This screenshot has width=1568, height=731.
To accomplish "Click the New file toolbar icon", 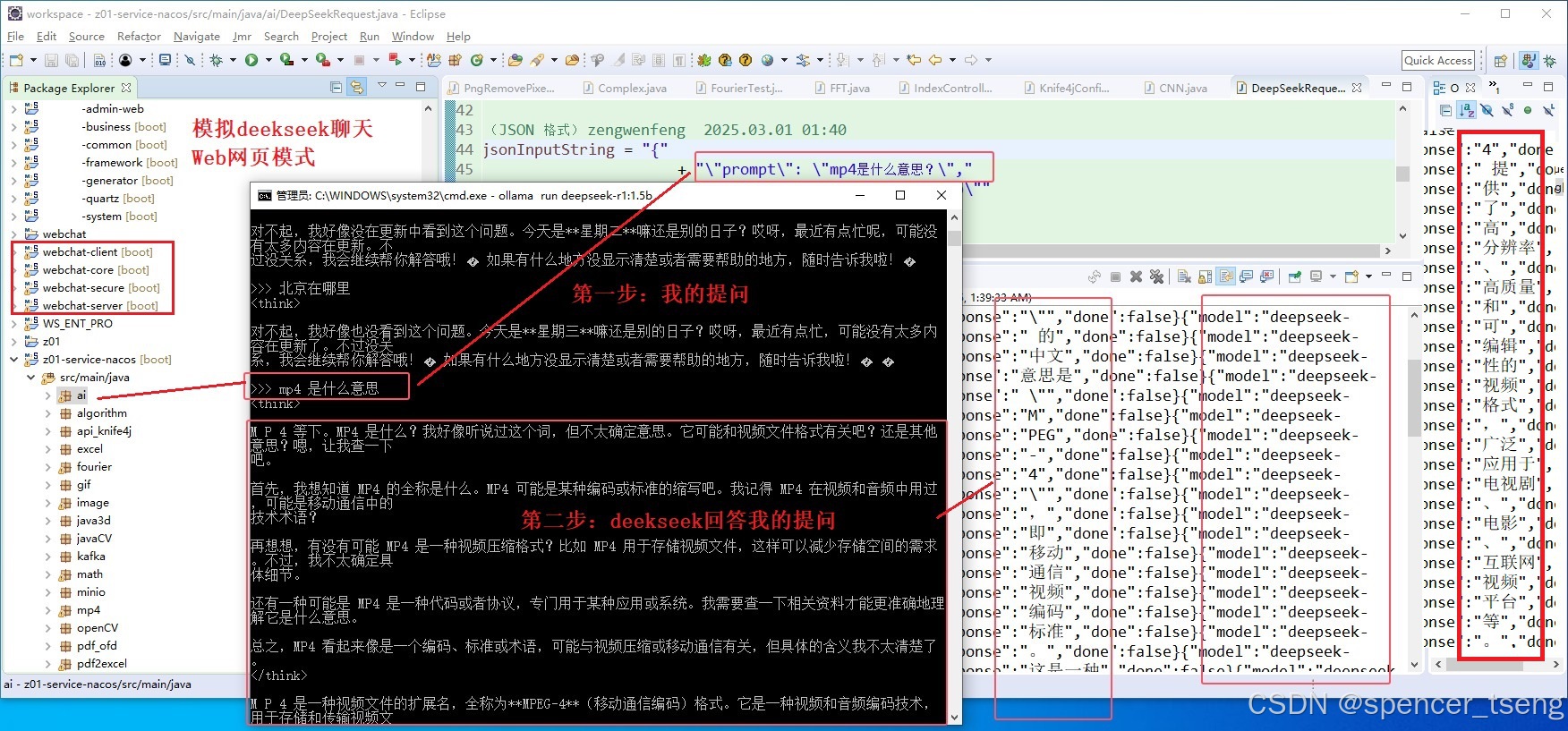I will point(16,60).
